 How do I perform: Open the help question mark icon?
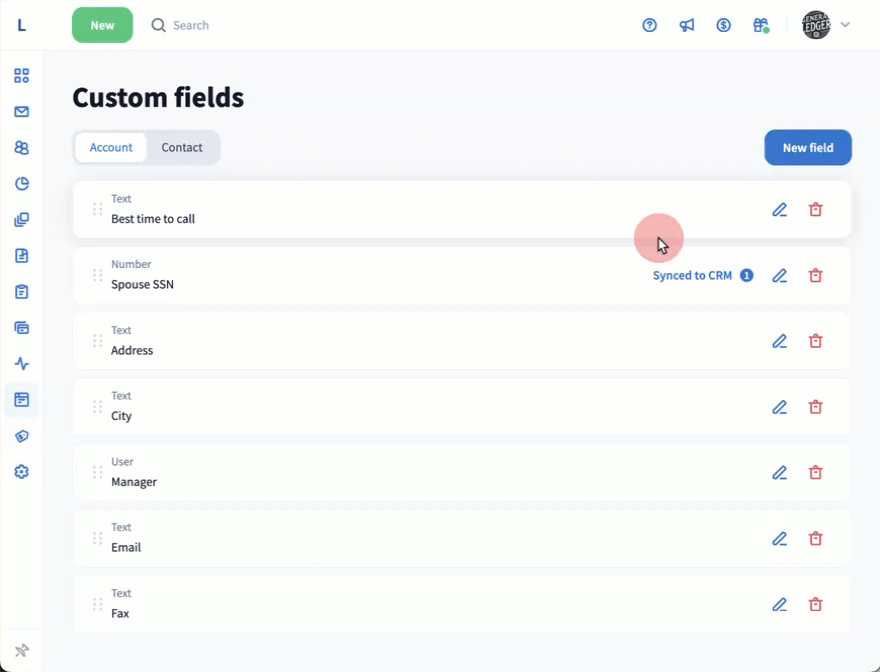(x=650, y=25)
